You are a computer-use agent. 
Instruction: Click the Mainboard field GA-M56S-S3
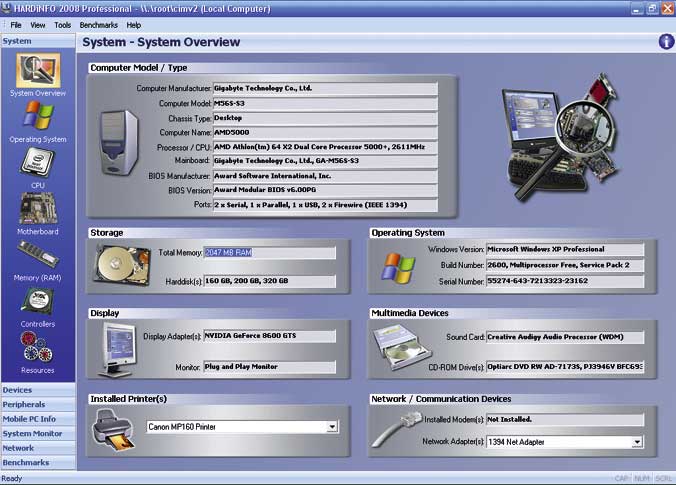pyautogui.click(x=325, y=161)
